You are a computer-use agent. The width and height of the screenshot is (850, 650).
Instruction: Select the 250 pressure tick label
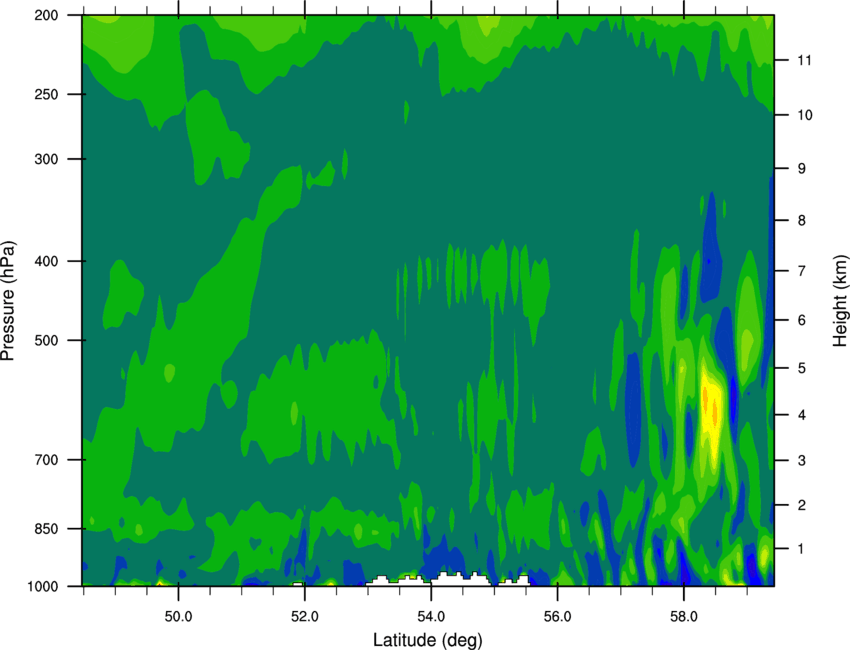(47, 94)
